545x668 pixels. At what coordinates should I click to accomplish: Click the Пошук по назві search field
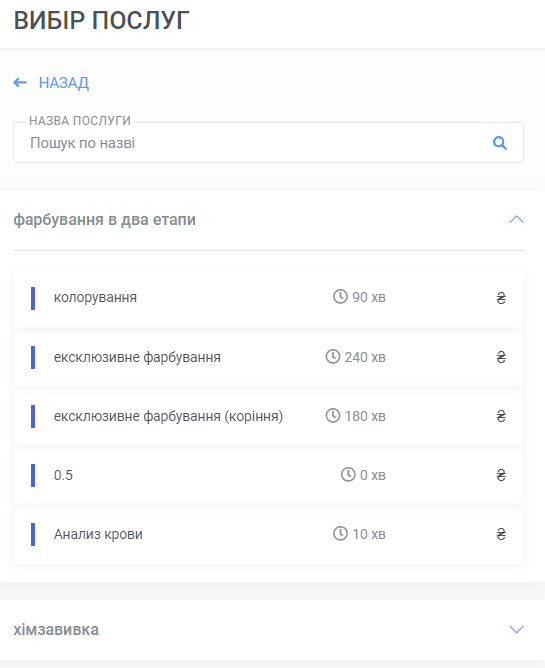[x=268, y=143]
